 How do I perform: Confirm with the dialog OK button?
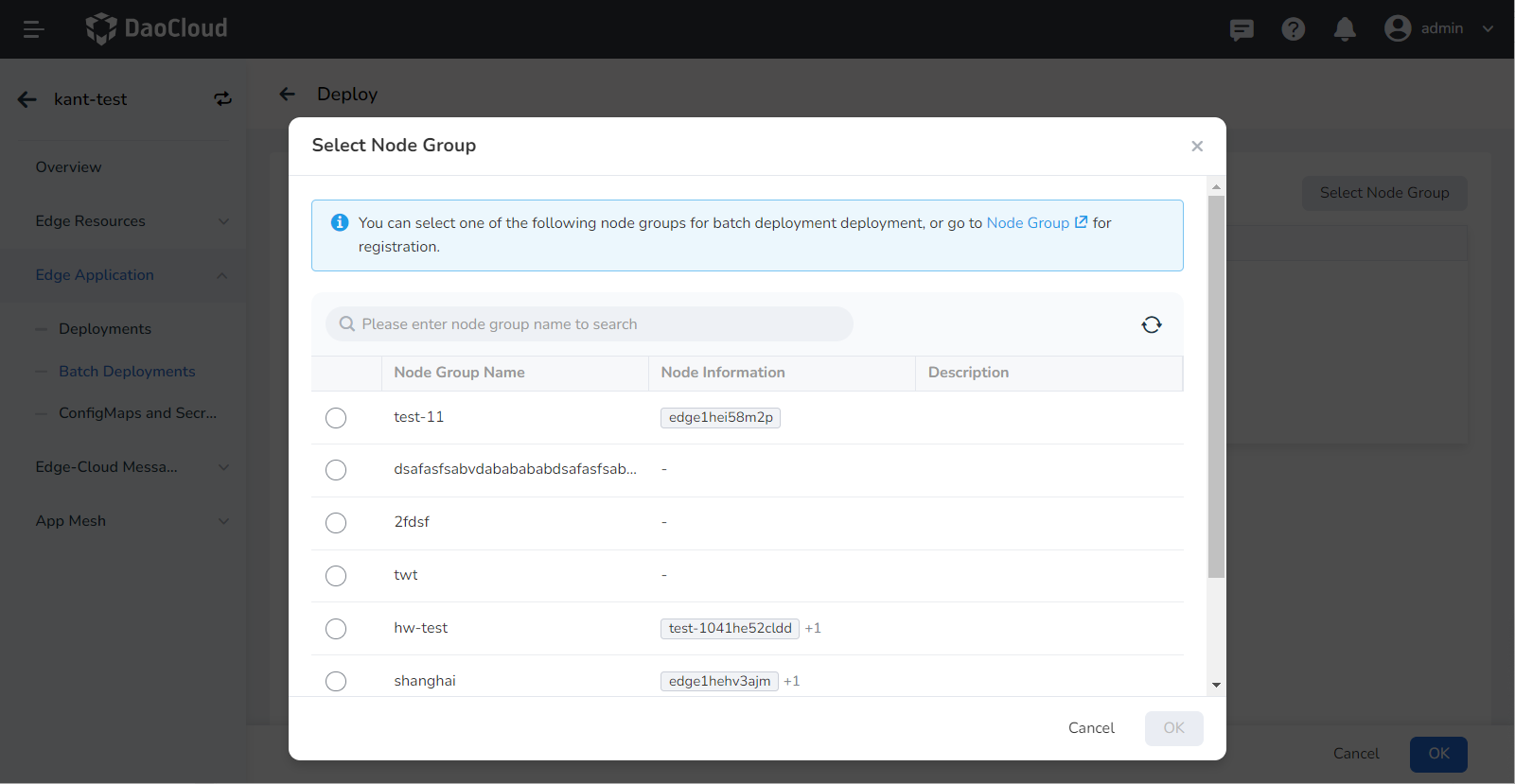[1173, 728]
